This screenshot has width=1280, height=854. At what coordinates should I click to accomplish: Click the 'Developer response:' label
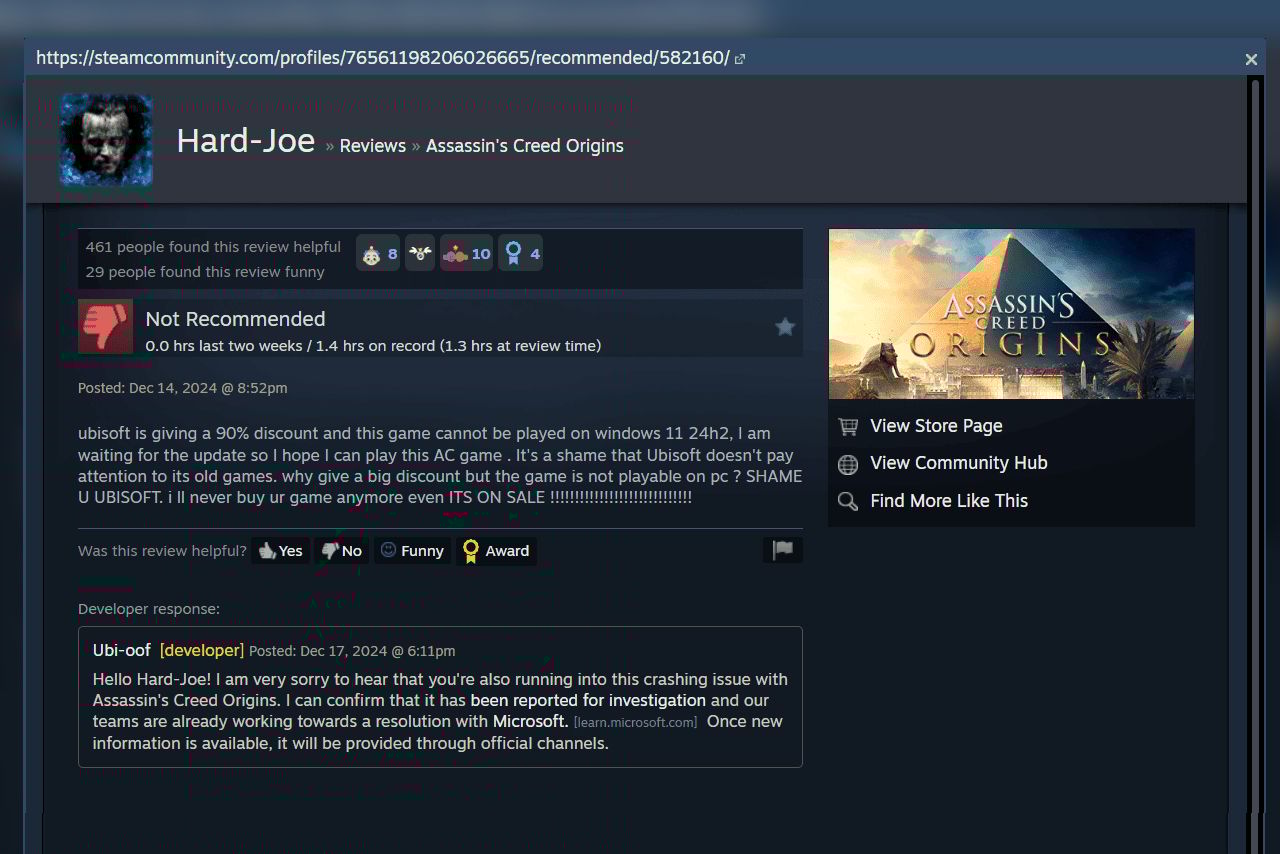click(149, 609)
